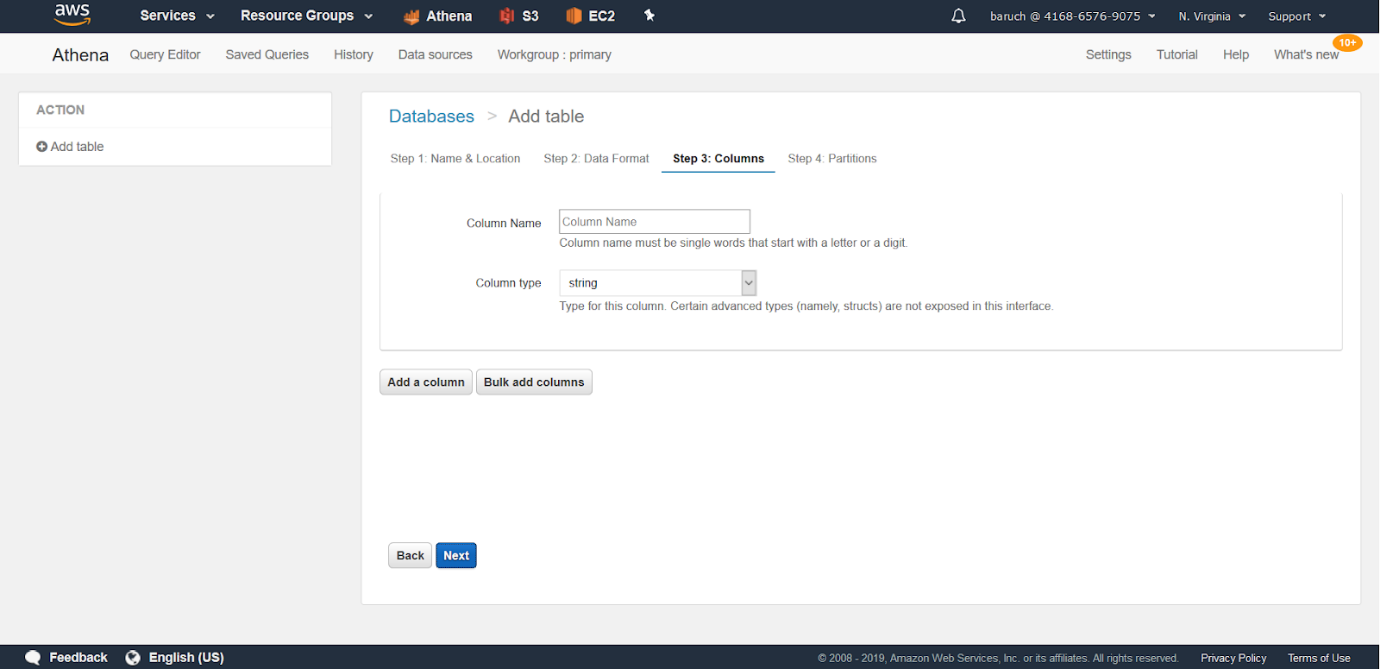Viewport: 1380px width, 669px height.
Task: Switch to Step 2: Data Format
Action: coord(596,158)
